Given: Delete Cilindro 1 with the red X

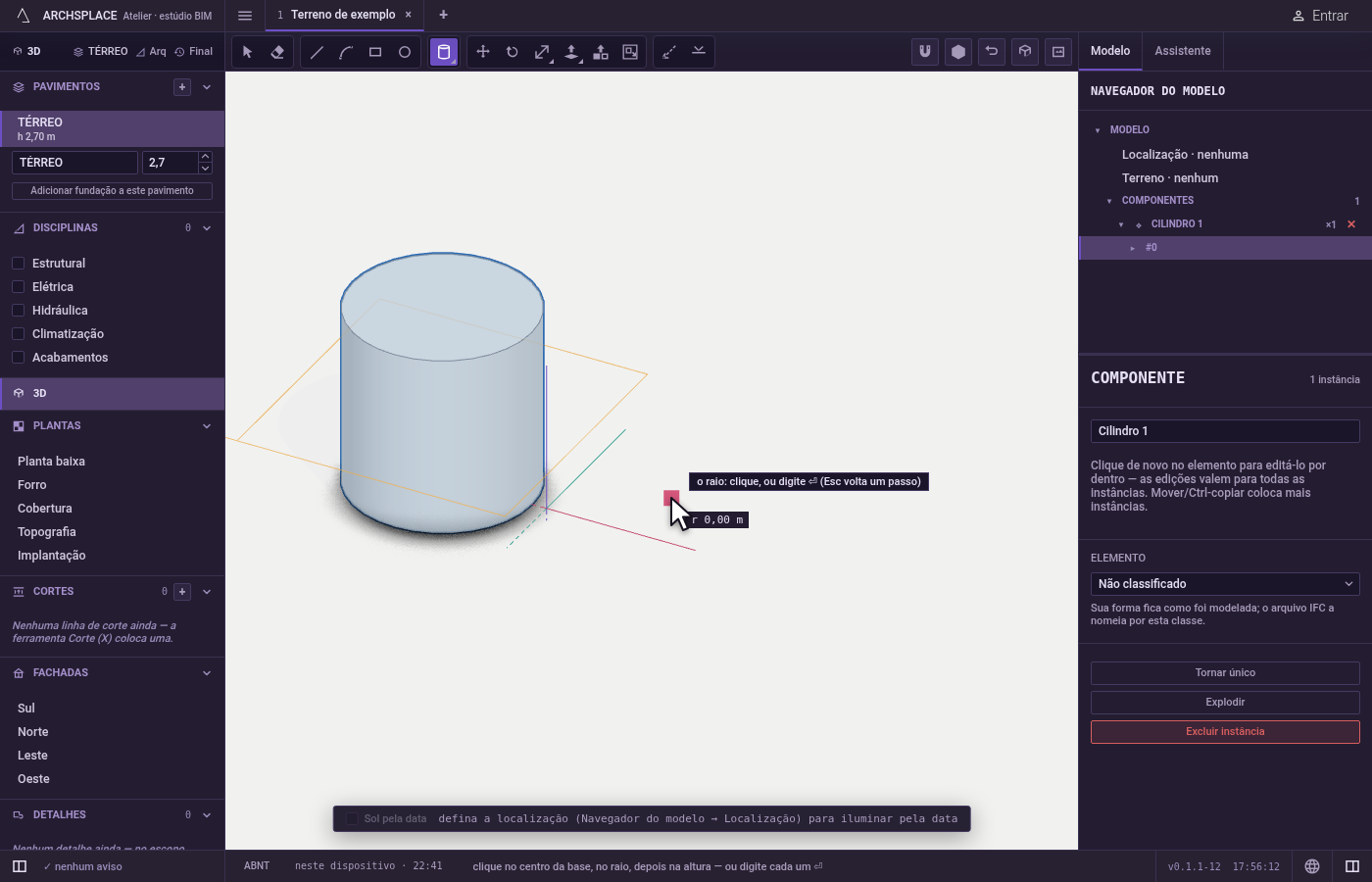Looking at the screenshot, I should click(x=1351, y=224).
